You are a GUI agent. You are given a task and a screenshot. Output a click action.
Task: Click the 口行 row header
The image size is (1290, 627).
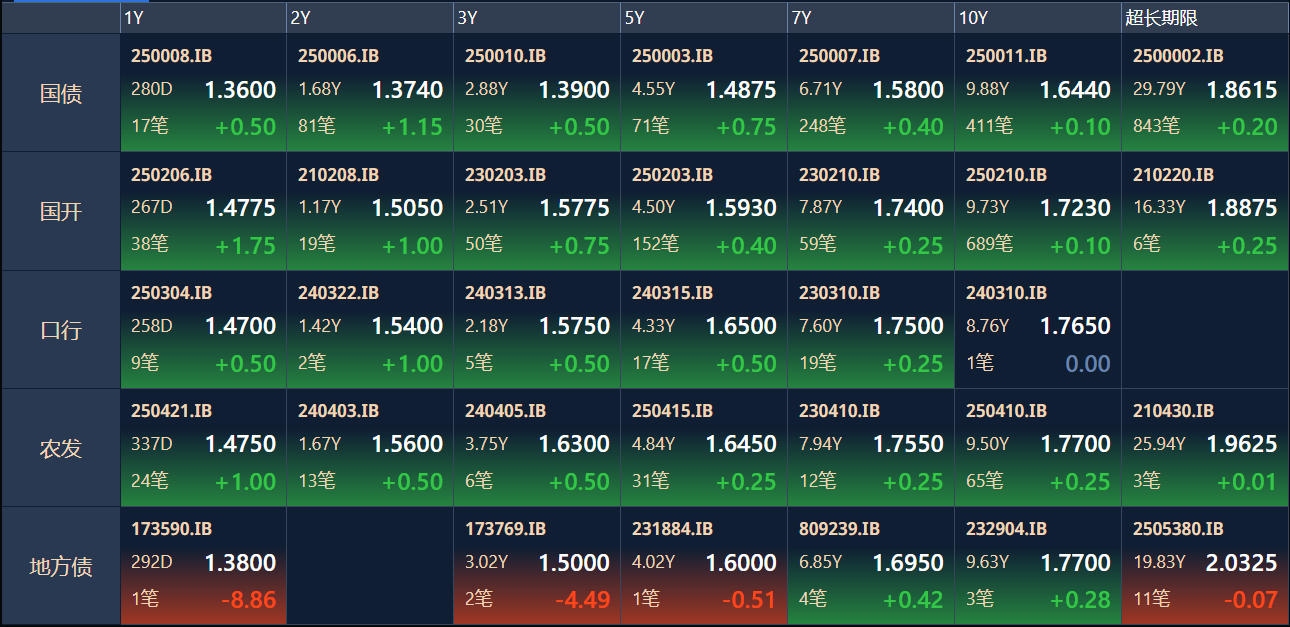[61, 329]
